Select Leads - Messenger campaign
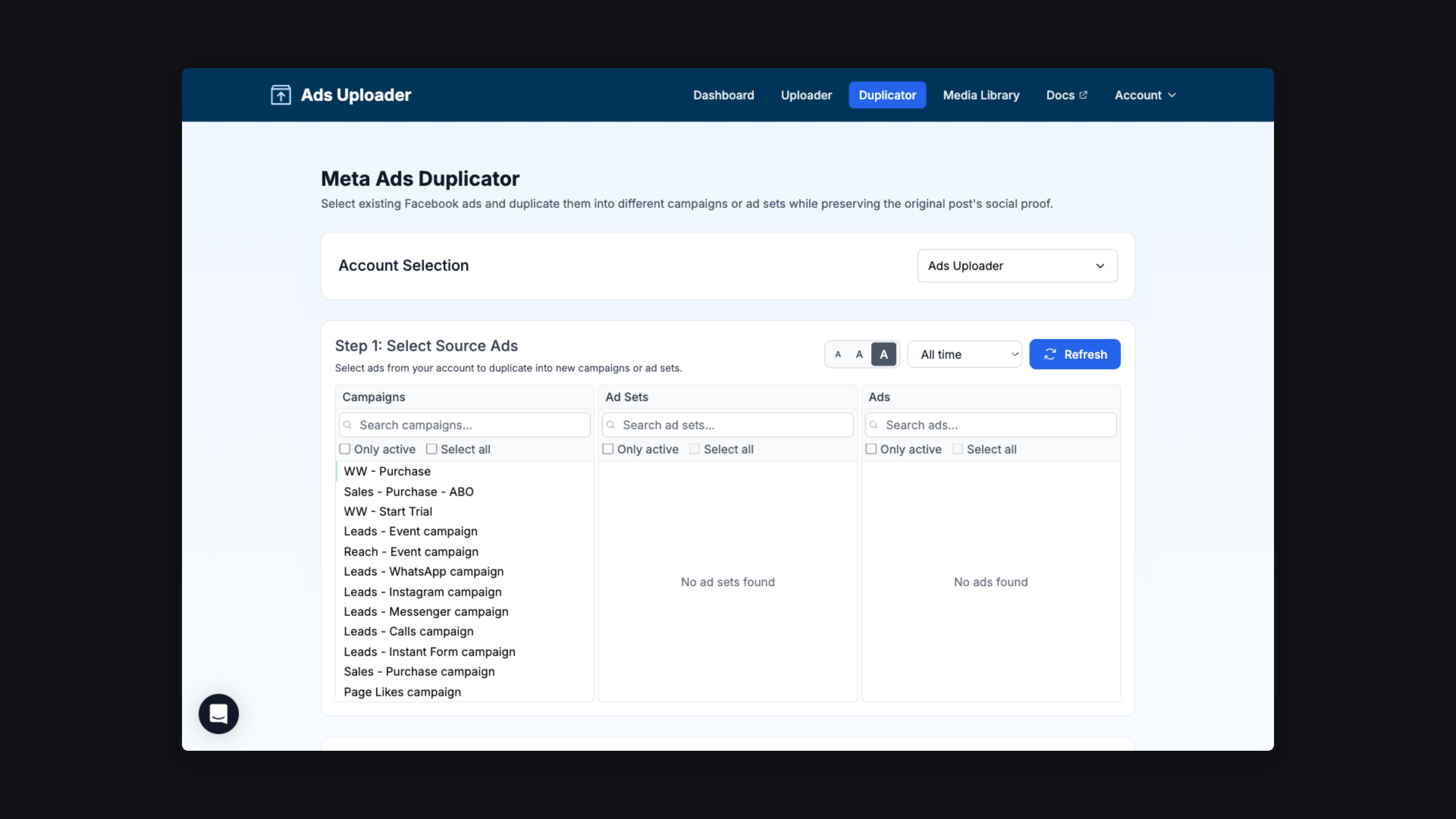Image resolution: width=1456 pixels, height=819 pixels. [x=464, y=612]
